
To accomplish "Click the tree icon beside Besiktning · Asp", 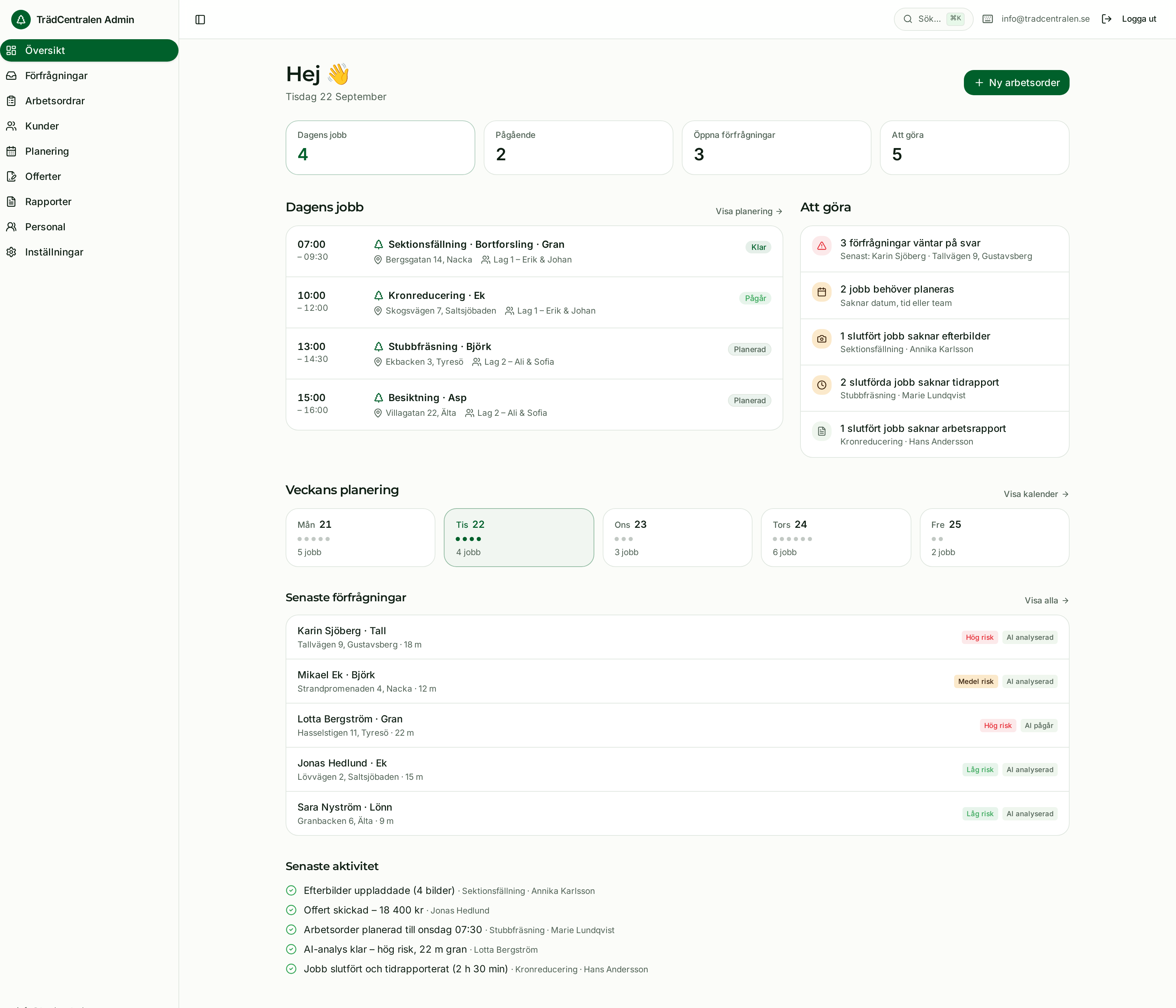I will (379, 398).
